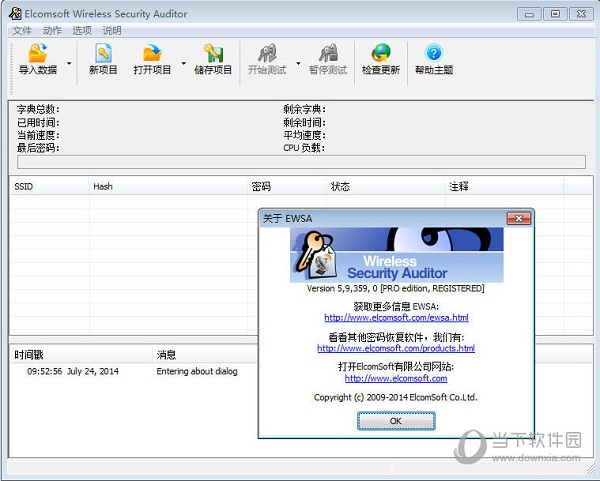Expand the dropdown arrow beside 开始测试

(x=298, y=63)
